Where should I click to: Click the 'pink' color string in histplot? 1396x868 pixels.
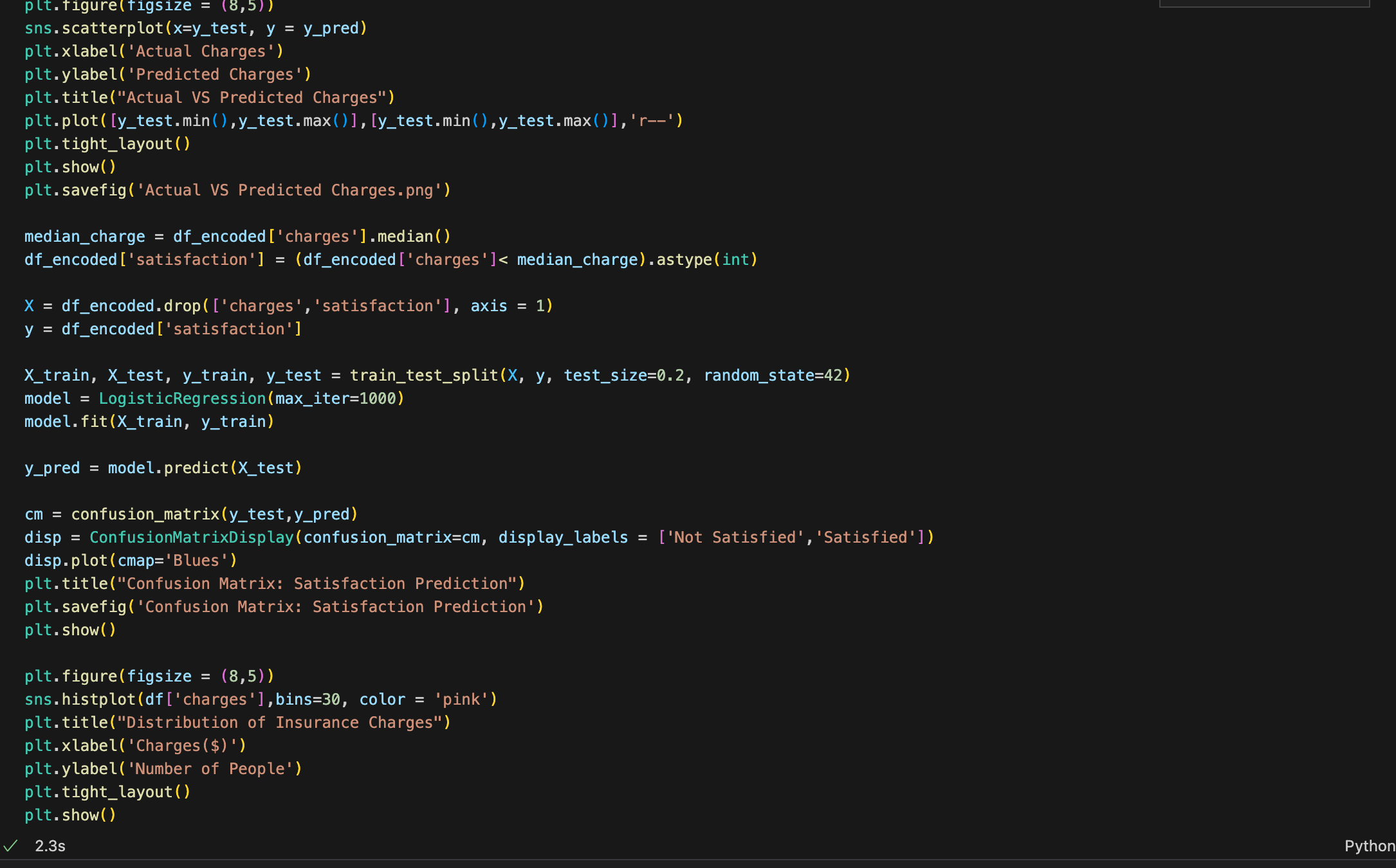[x=461, y=700]
